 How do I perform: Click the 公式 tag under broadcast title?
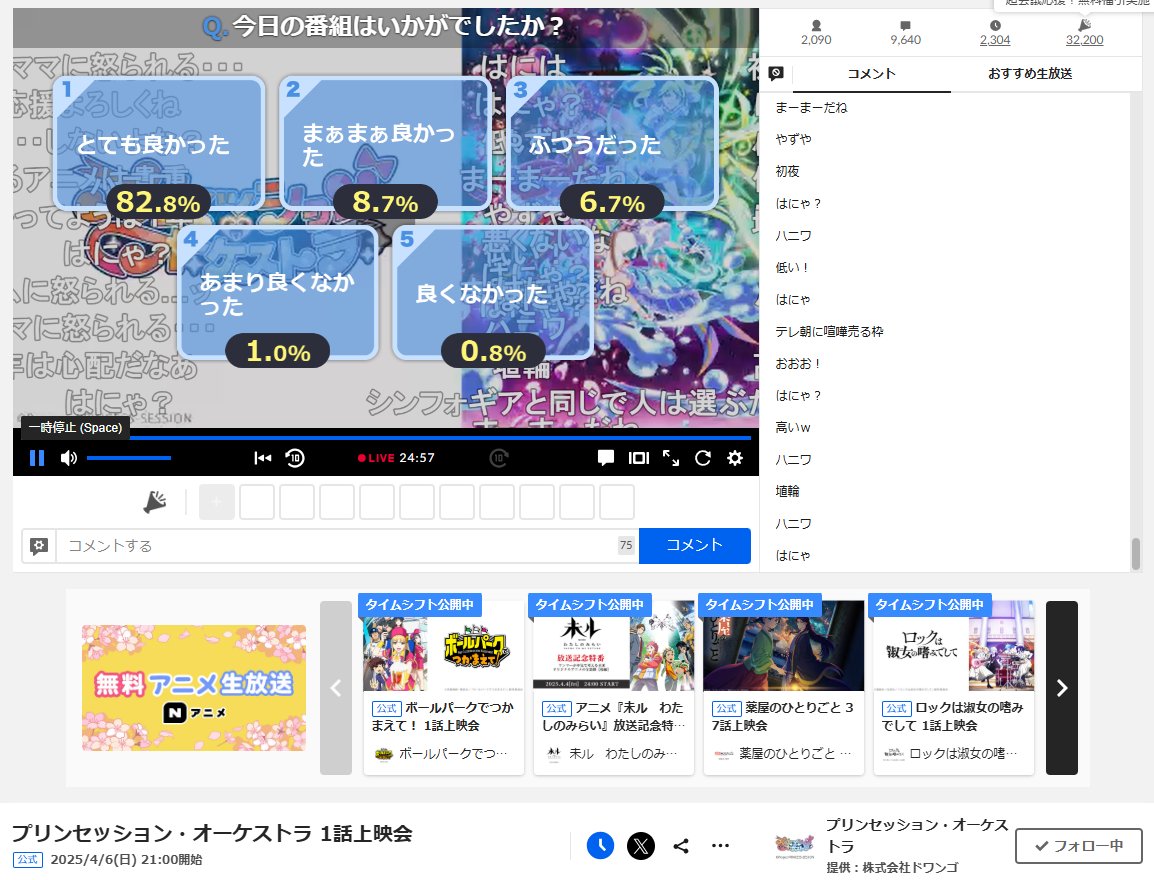click(x=28, y=859)
